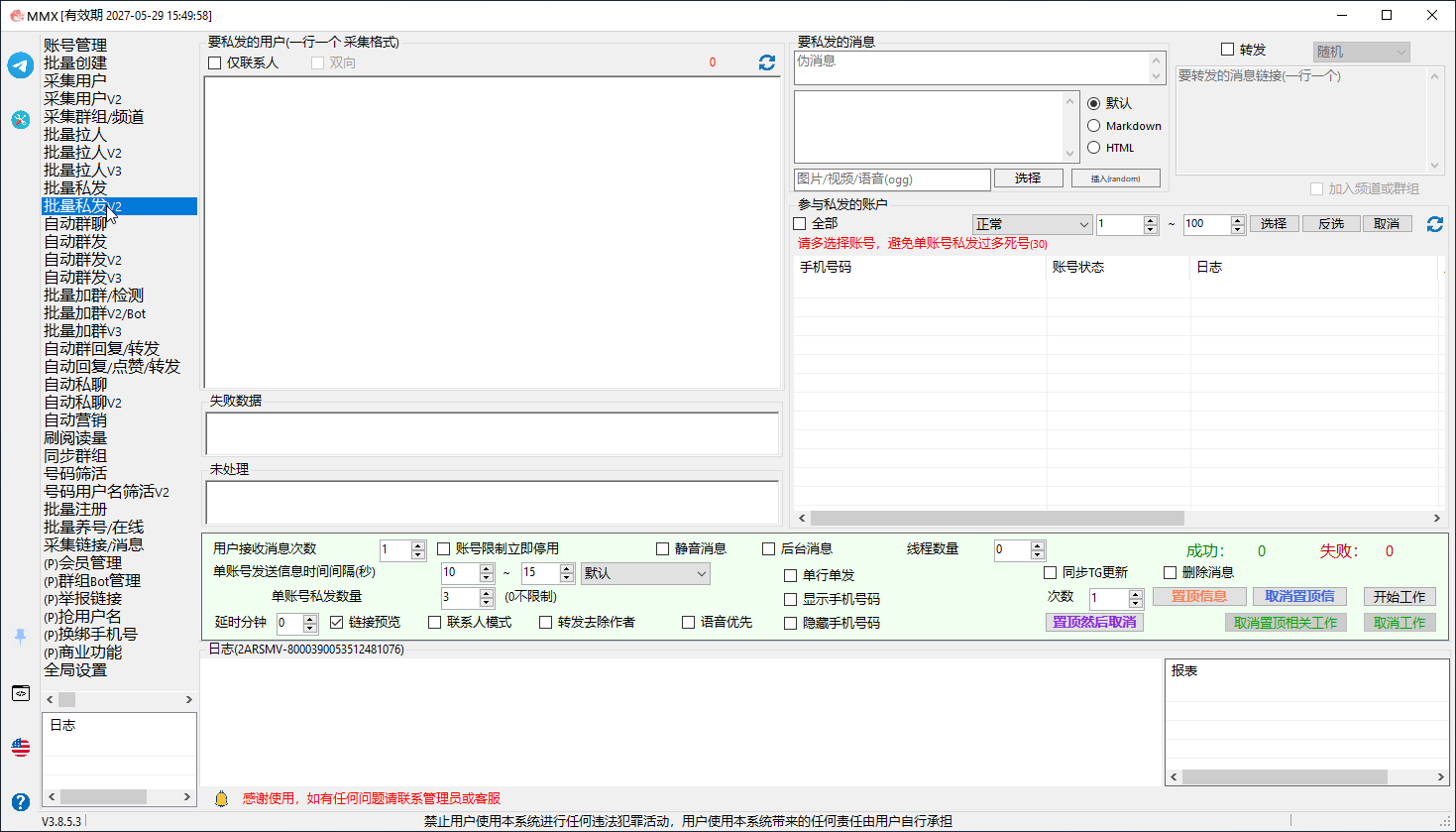This screenshot has width=1456, height=832.
Task: Increase 单账号私发数量 stepper
Action: pyautogui.click(x=487, y=593)
